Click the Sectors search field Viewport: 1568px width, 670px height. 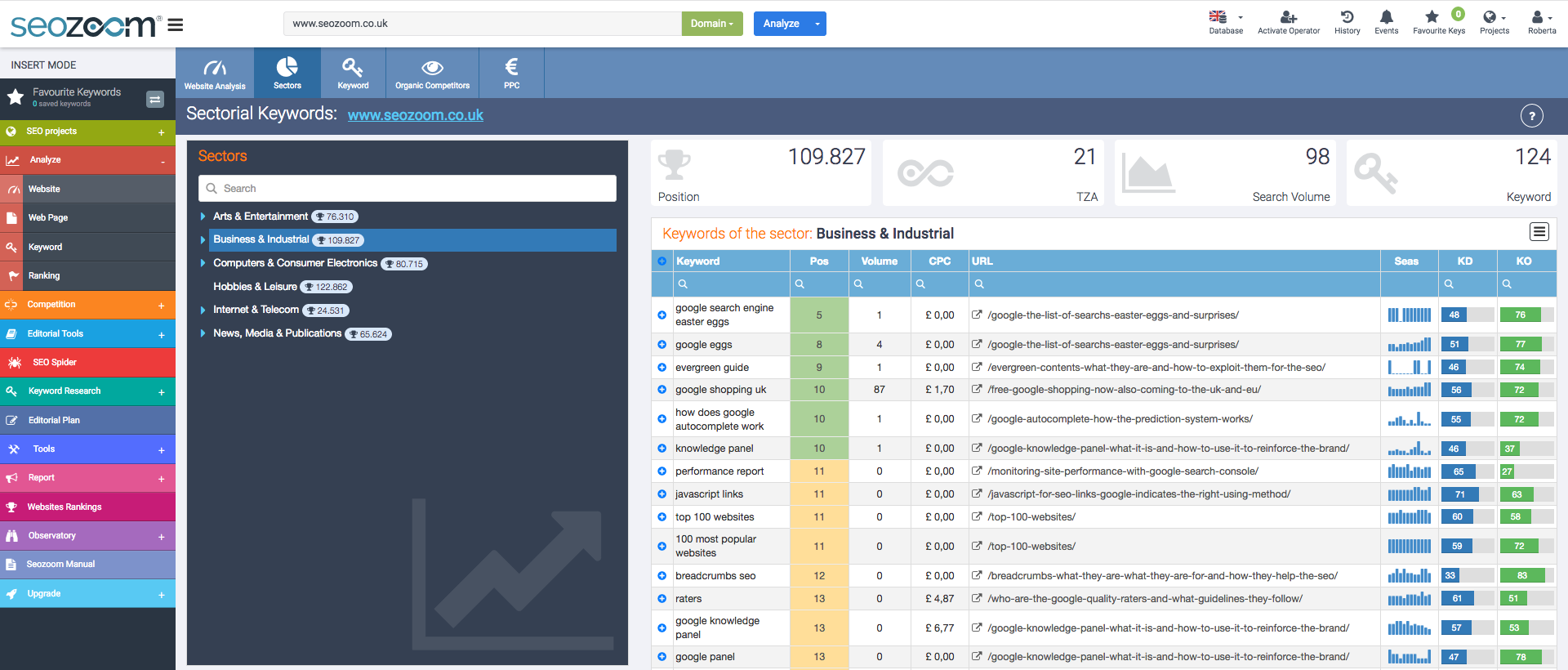[408, 189]
